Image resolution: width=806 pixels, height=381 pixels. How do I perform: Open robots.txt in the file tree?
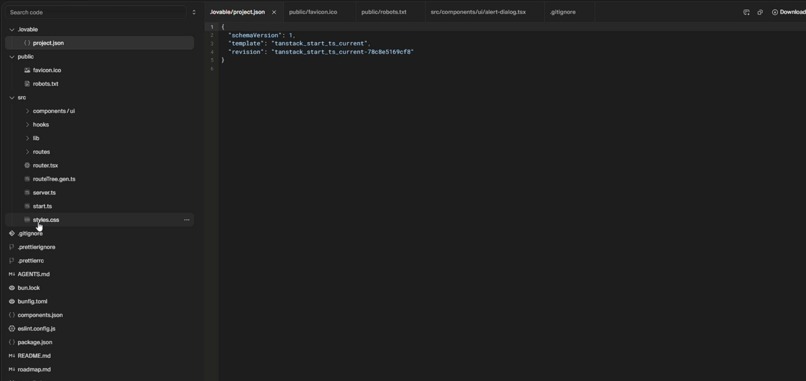45,84
